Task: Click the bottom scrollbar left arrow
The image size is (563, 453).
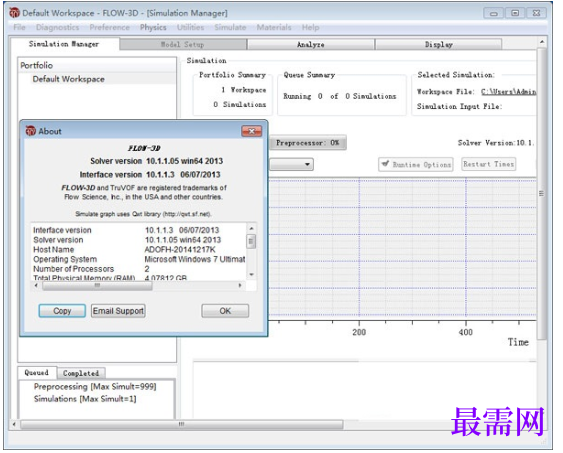Action: coord(14,424)
